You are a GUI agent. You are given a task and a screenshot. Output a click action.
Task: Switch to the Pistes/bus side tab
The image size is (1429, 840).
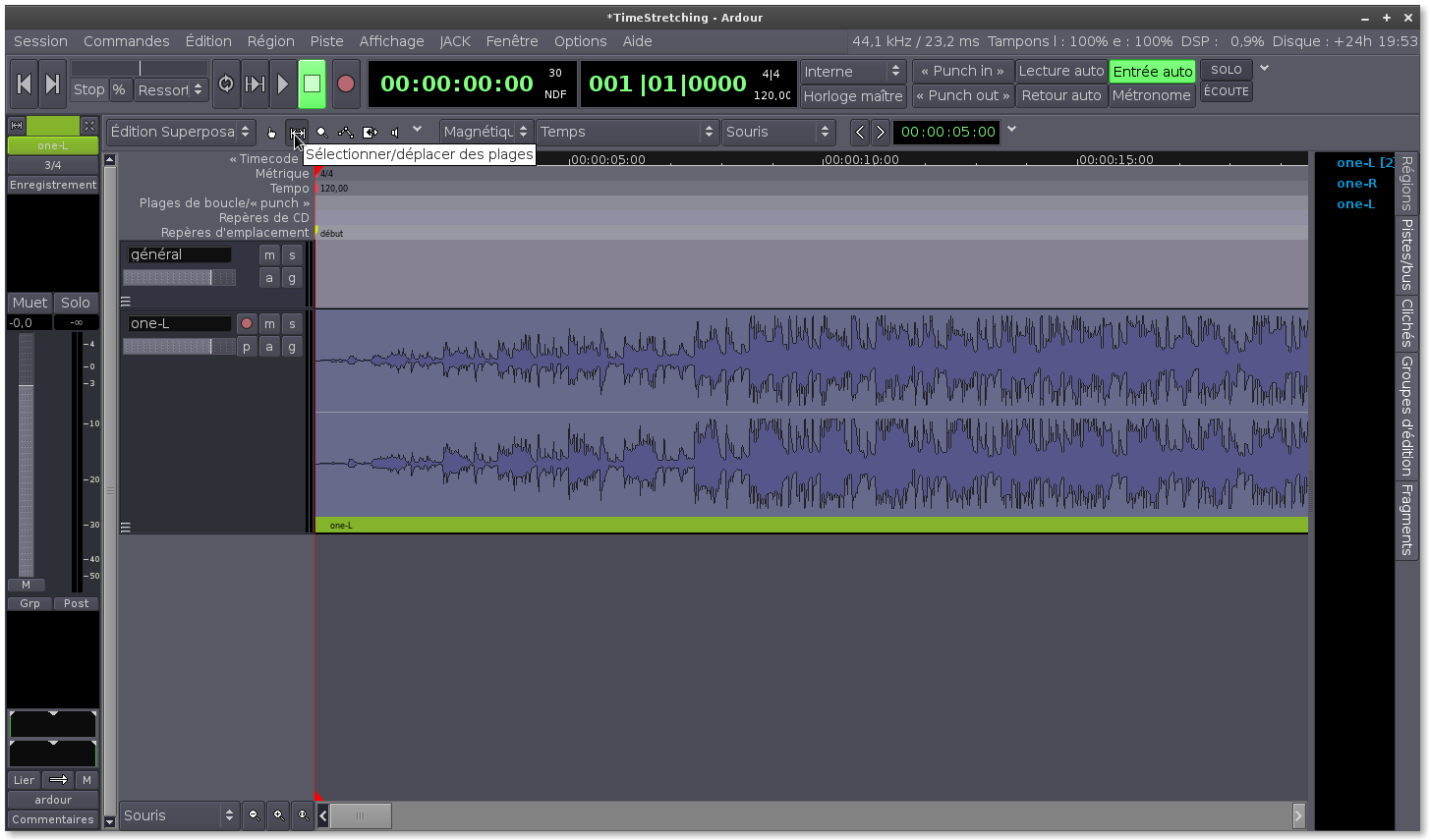click(x=1406, y=254)
